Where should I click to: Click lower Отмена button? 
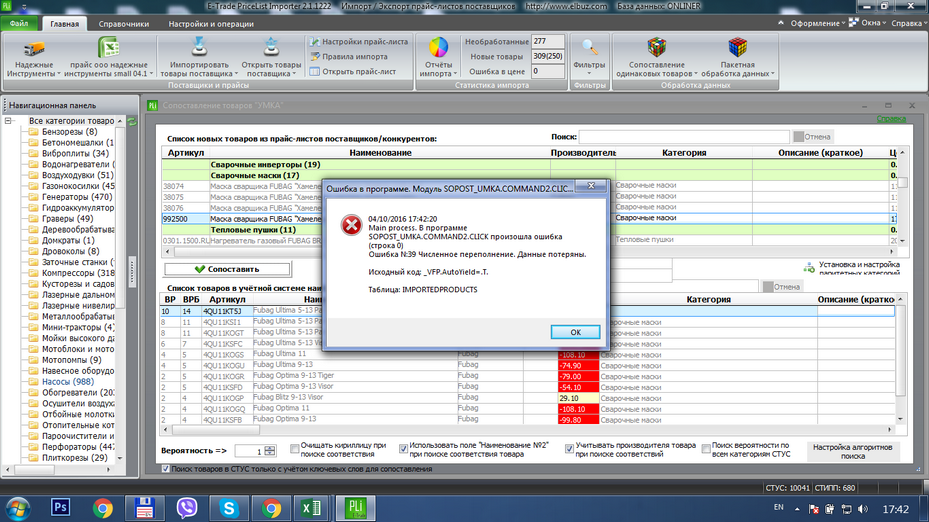(x=782, y=287)
